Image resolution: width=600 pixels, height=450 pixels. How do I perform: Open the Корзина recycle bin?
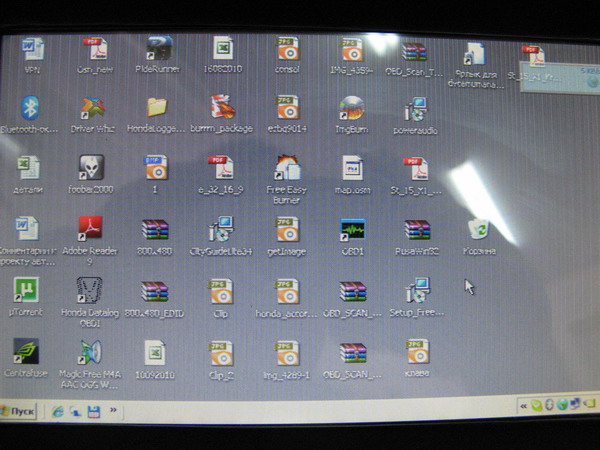478,229
